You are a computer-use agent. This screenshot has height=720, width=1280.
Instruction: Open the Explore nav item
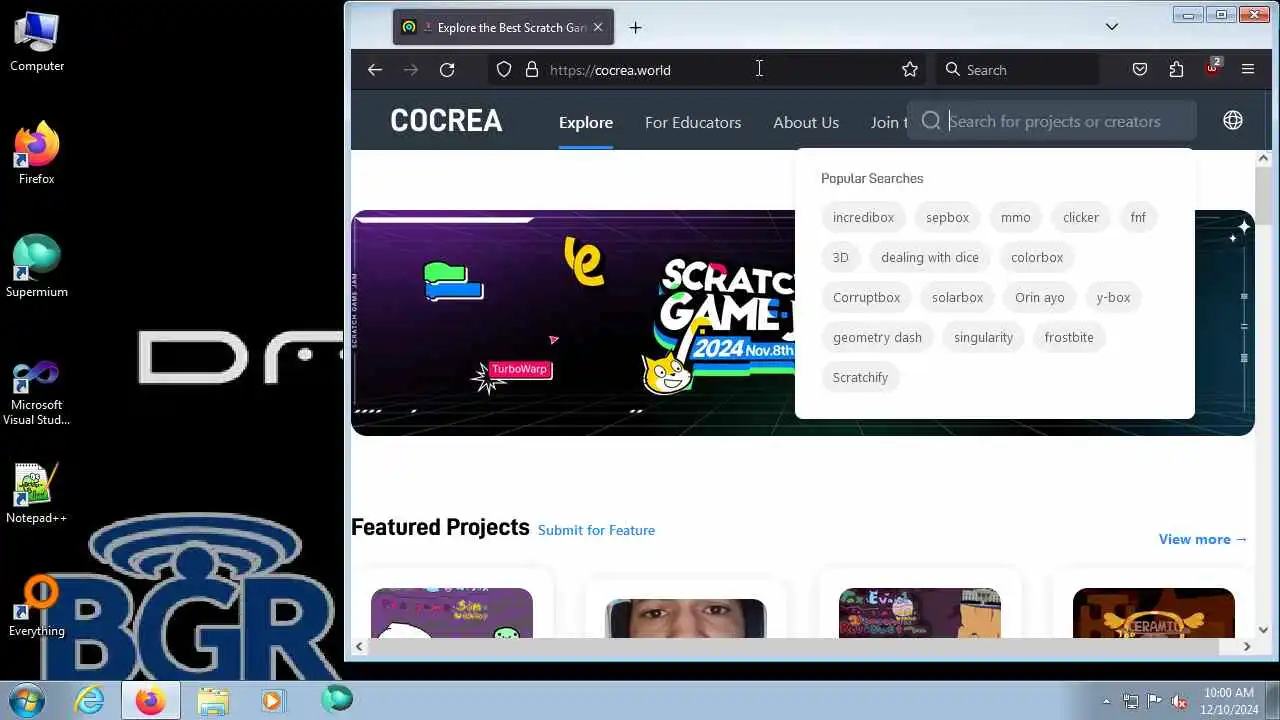(x=586, y=122)
